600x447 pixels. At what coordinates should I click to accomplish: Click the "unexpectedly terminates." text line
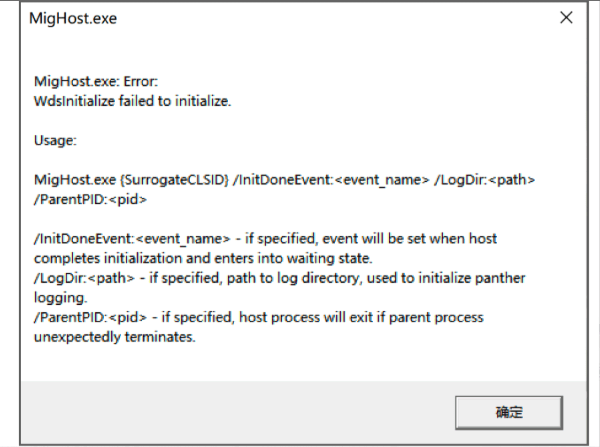tap(114, 337)
